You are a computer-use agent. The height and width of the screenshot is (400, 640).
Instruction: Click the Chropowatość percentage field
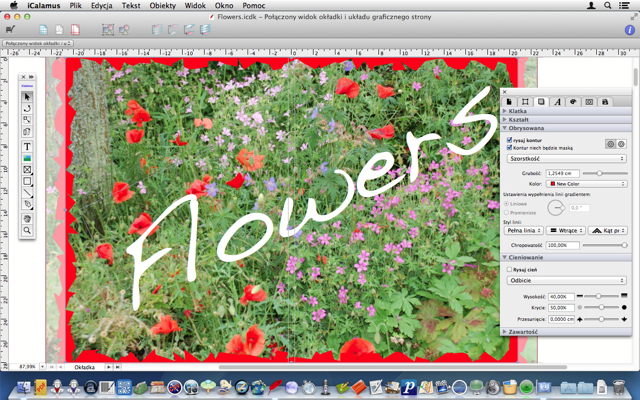(562, 245)
